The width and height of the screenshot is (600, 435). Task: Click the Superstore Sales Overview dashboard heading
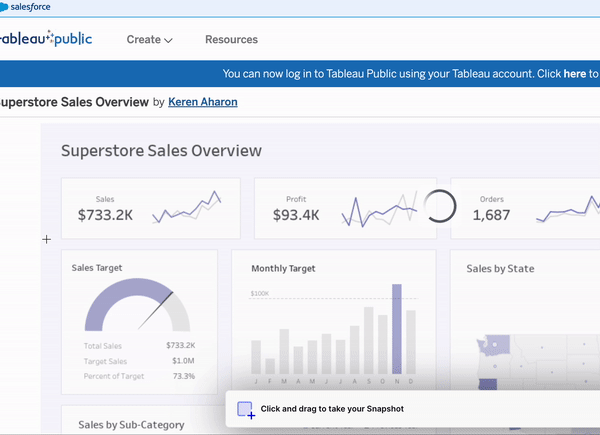point(161,150)
